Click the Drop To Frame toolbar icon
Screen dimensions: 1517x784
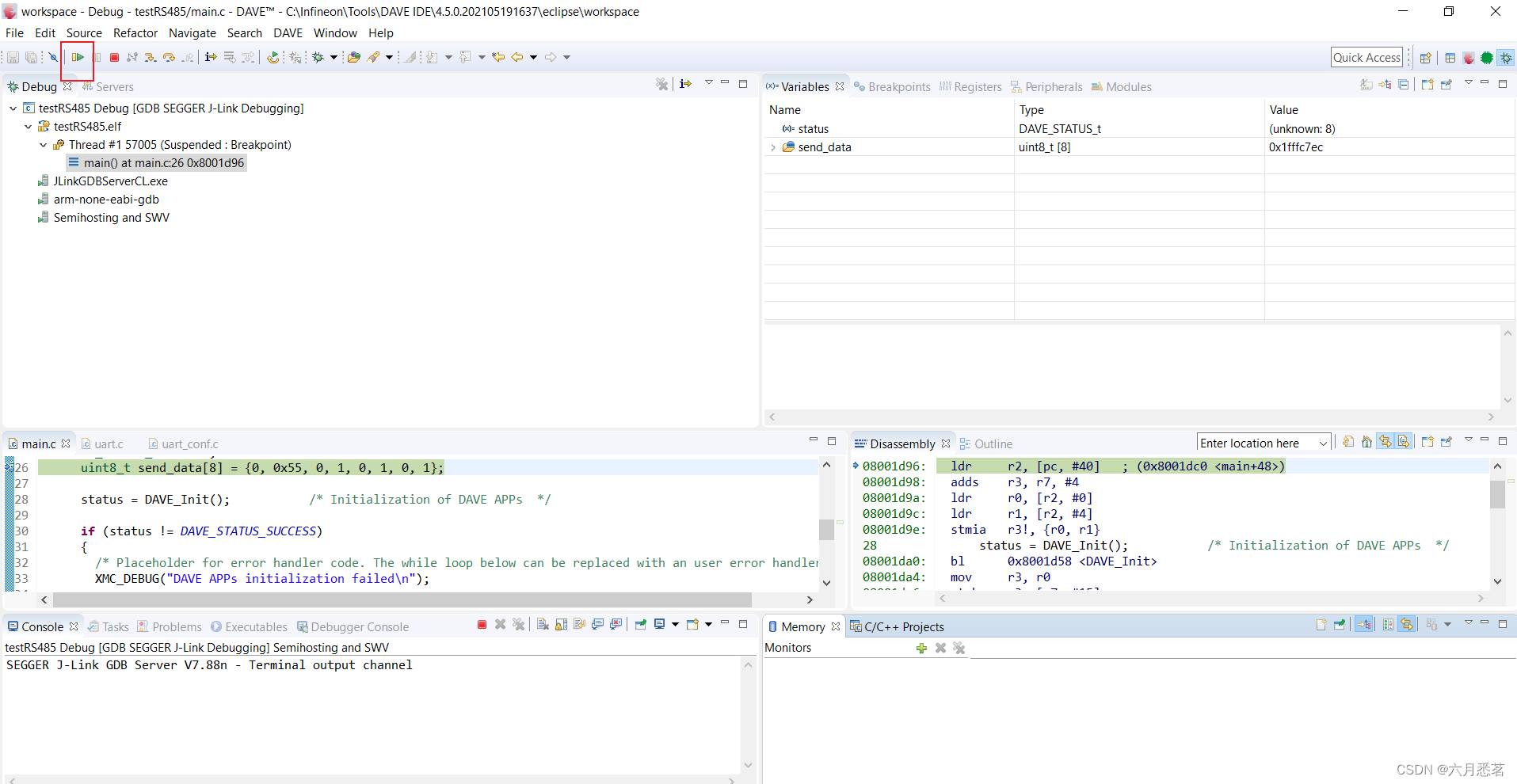[x=230, y=57]
